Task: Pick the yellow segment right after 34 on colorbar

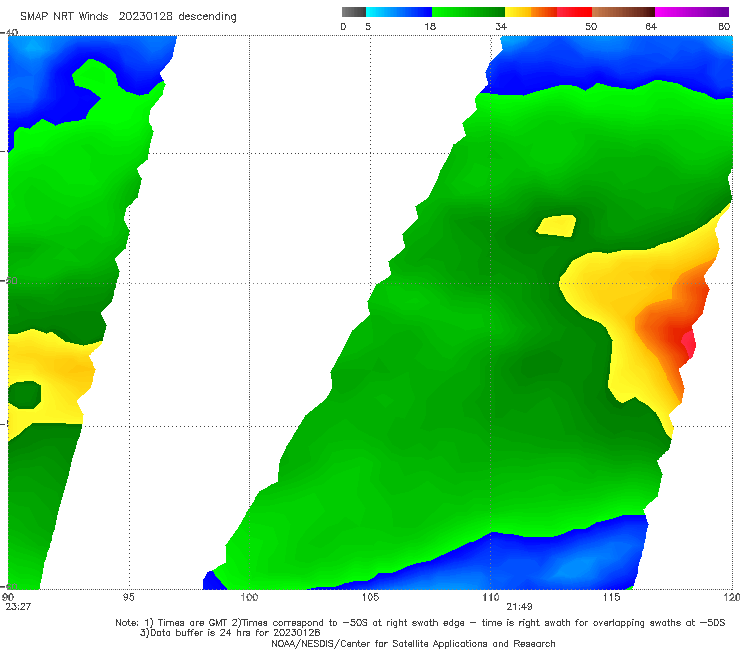Action: click(x=518, y=12)
